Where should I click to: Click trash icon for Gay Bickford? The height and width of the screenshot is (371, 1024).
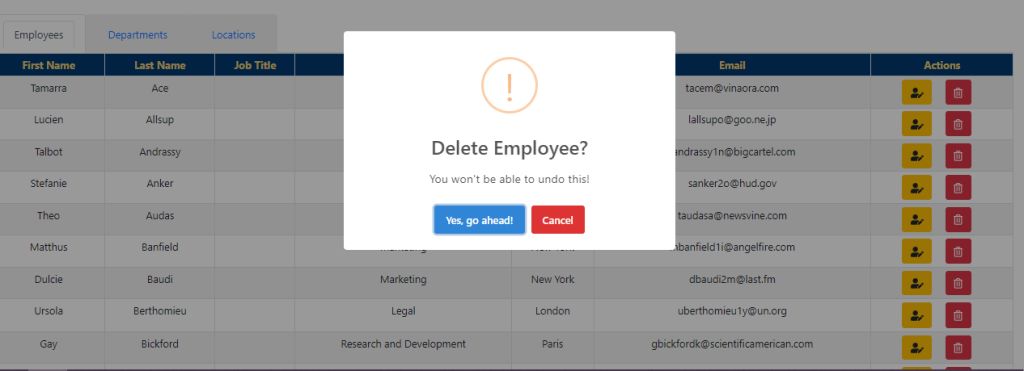click(x=958, y=347)
